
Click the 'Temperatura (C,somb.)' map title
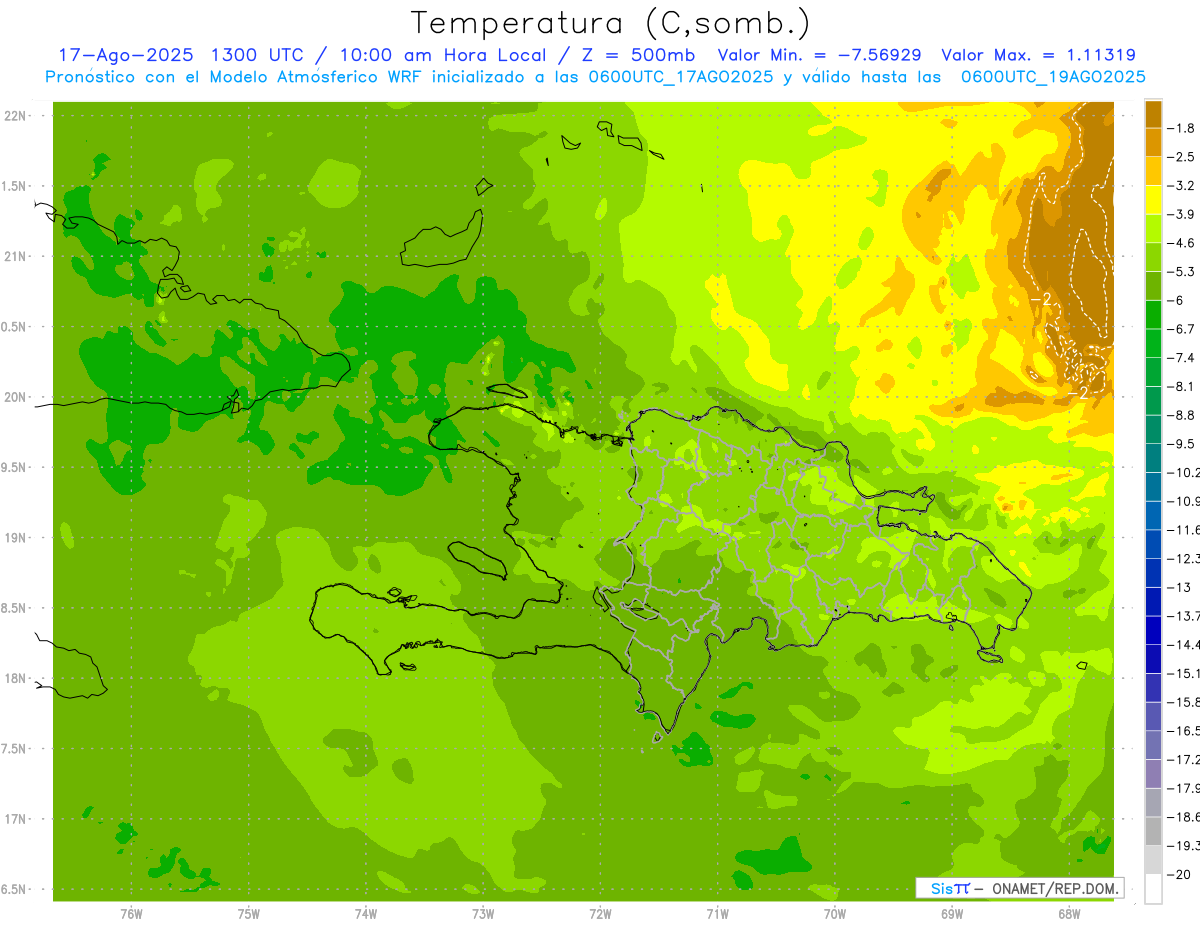(611, 23)
